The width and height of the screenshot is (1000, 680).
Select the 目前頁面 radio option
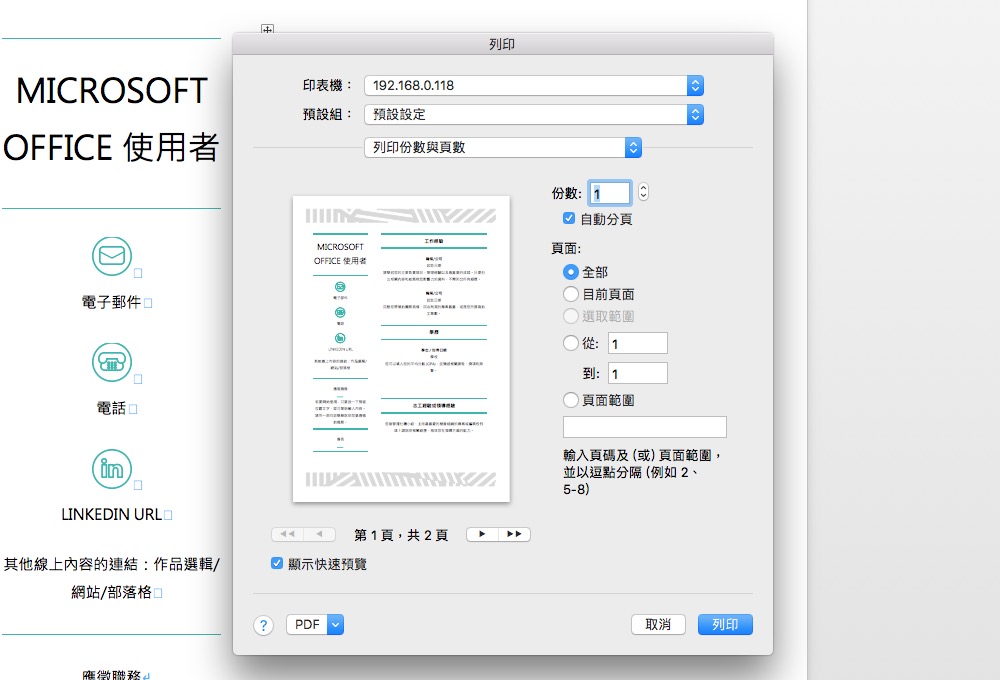pos(571,294)
